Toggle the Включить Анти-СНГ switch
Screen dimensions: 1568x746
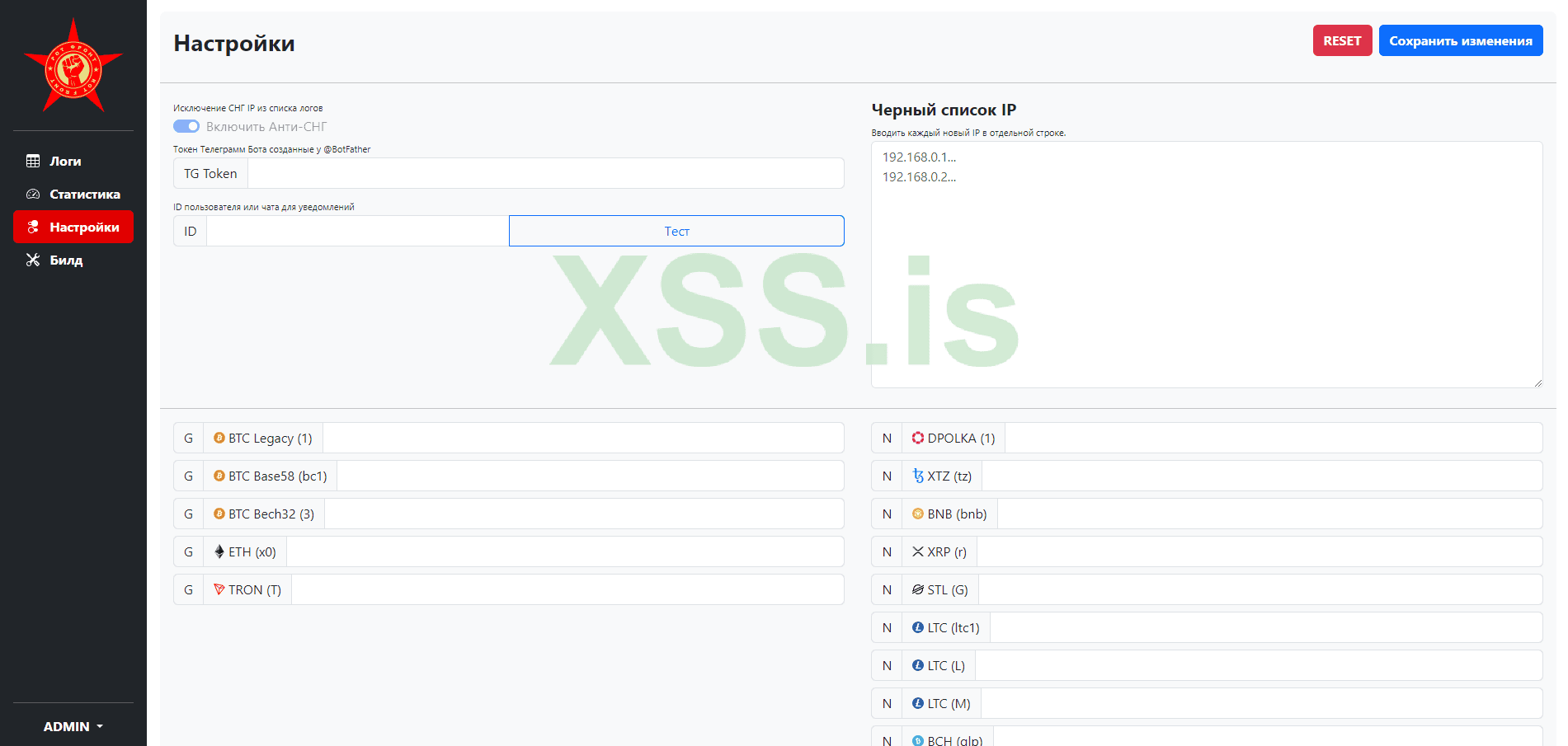click(186, 126)
